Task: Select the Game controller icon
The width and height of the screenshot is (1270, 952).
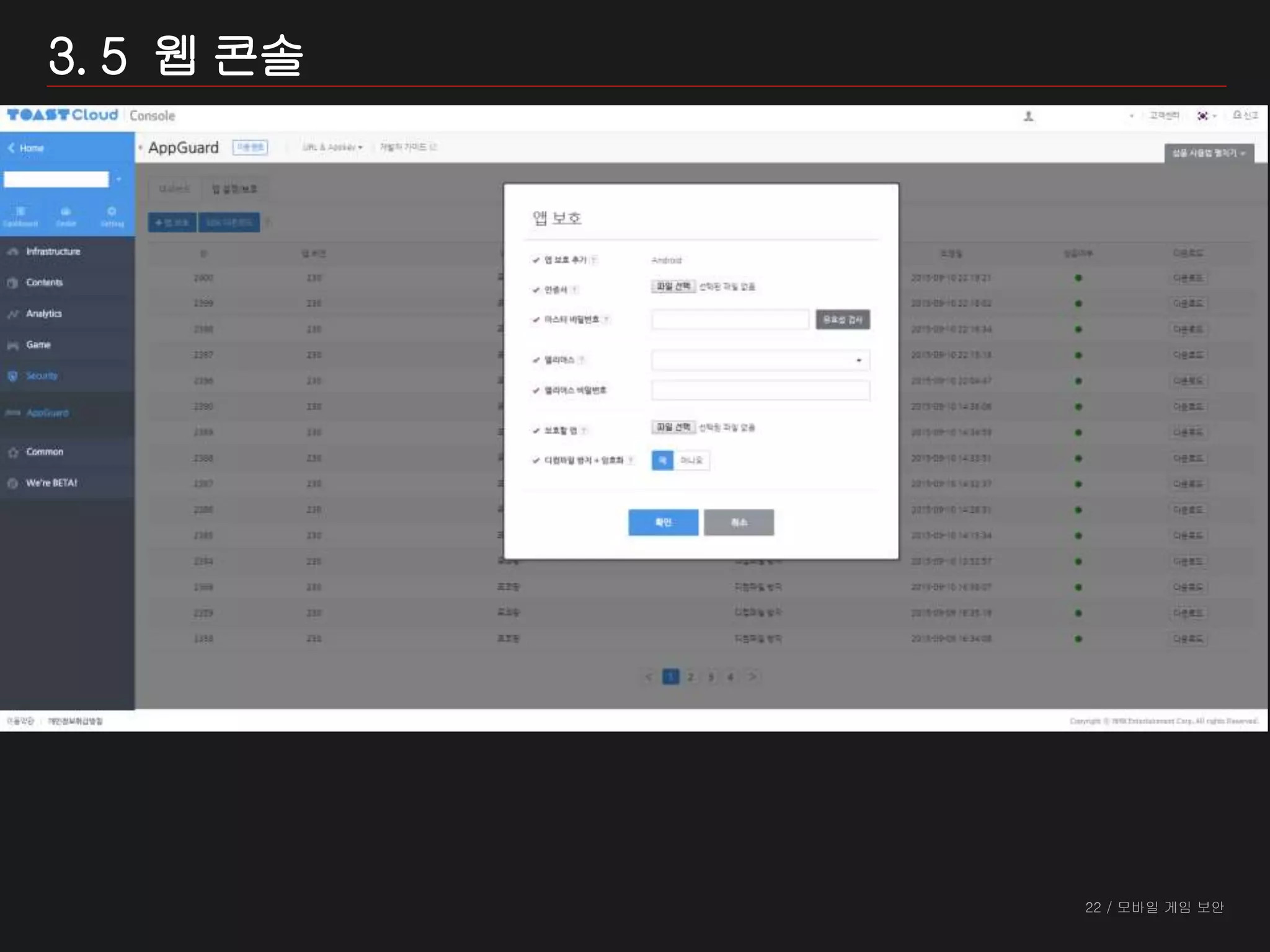Action: (12, 345)
